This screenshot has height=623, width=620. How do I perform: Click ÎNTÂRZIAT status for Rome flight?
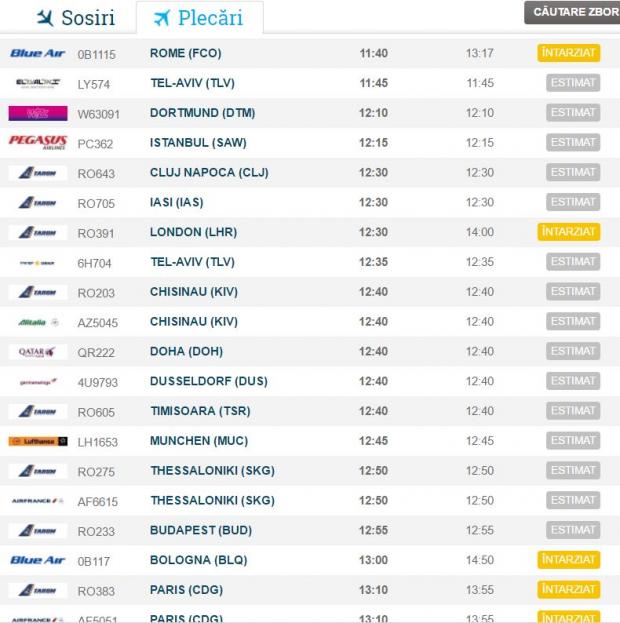click(x=568, y=53)
